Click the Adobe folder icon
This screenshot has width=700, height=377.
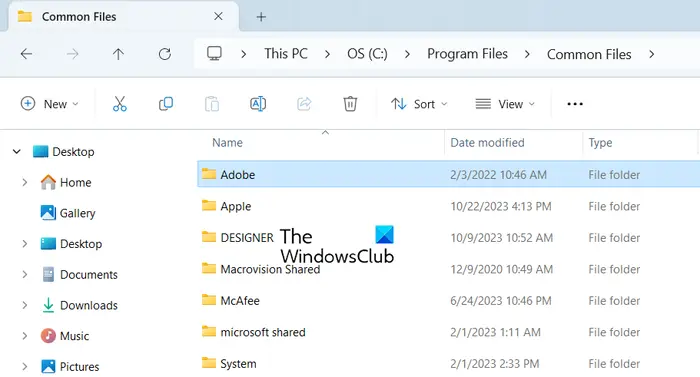tap(209, 174)
